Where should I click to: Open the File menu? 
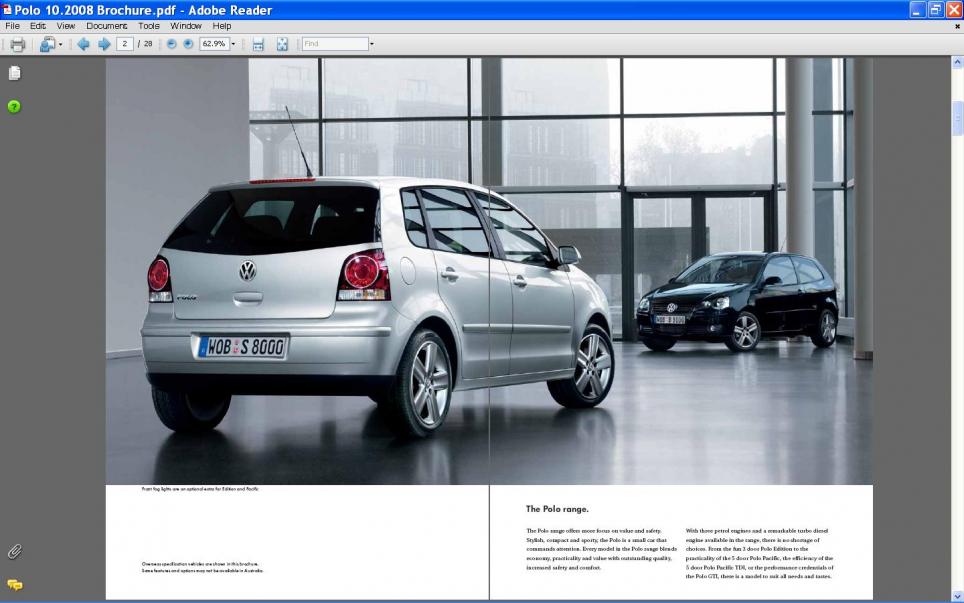coord(12,26)
